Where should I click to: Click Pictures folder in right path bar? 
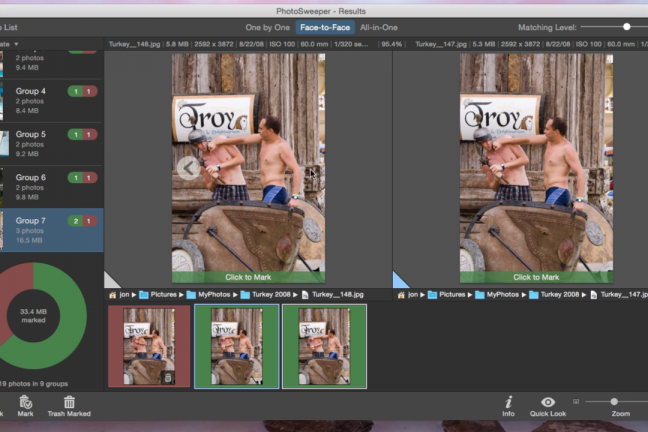point(447,295)
